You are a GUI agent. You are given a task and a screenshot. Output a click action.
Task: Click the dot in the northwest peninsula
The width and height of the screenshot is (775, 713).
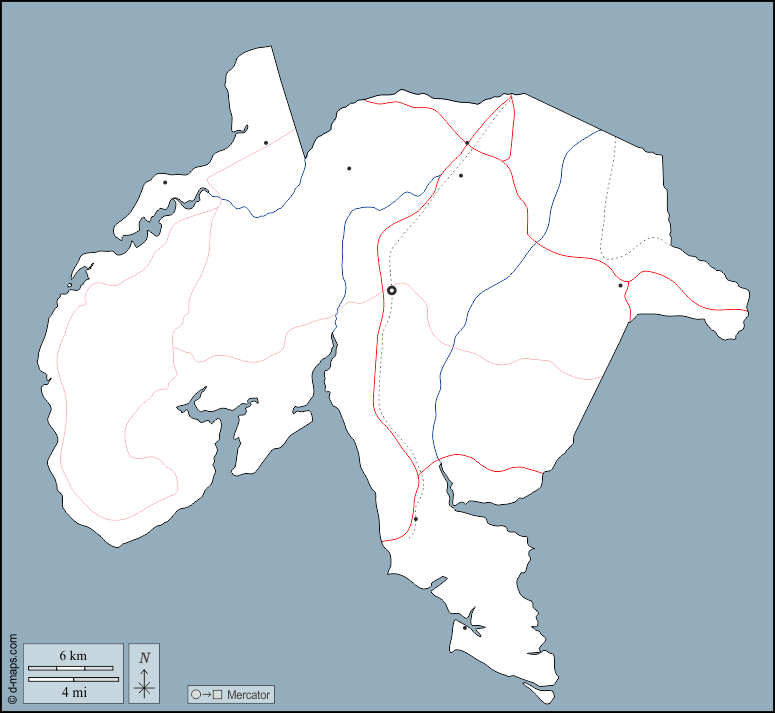(x=266, y=143)
